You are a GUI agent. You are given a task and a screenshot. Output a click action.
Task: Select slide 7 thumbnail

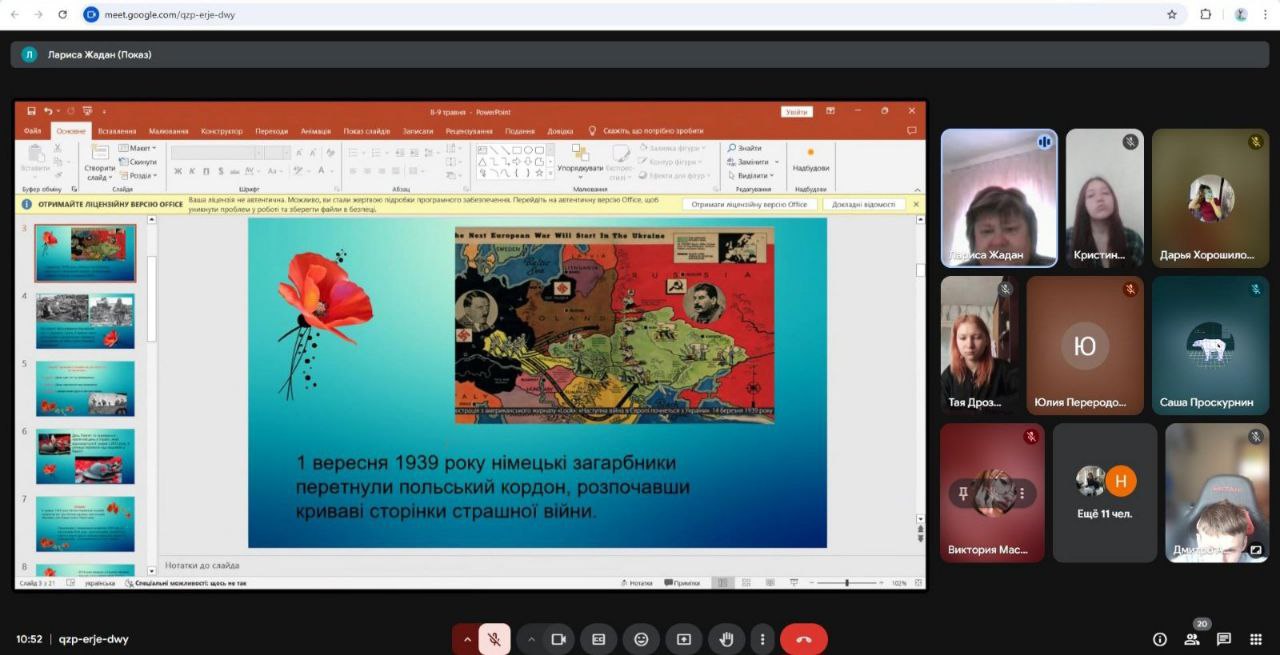[x=85, y=523]
